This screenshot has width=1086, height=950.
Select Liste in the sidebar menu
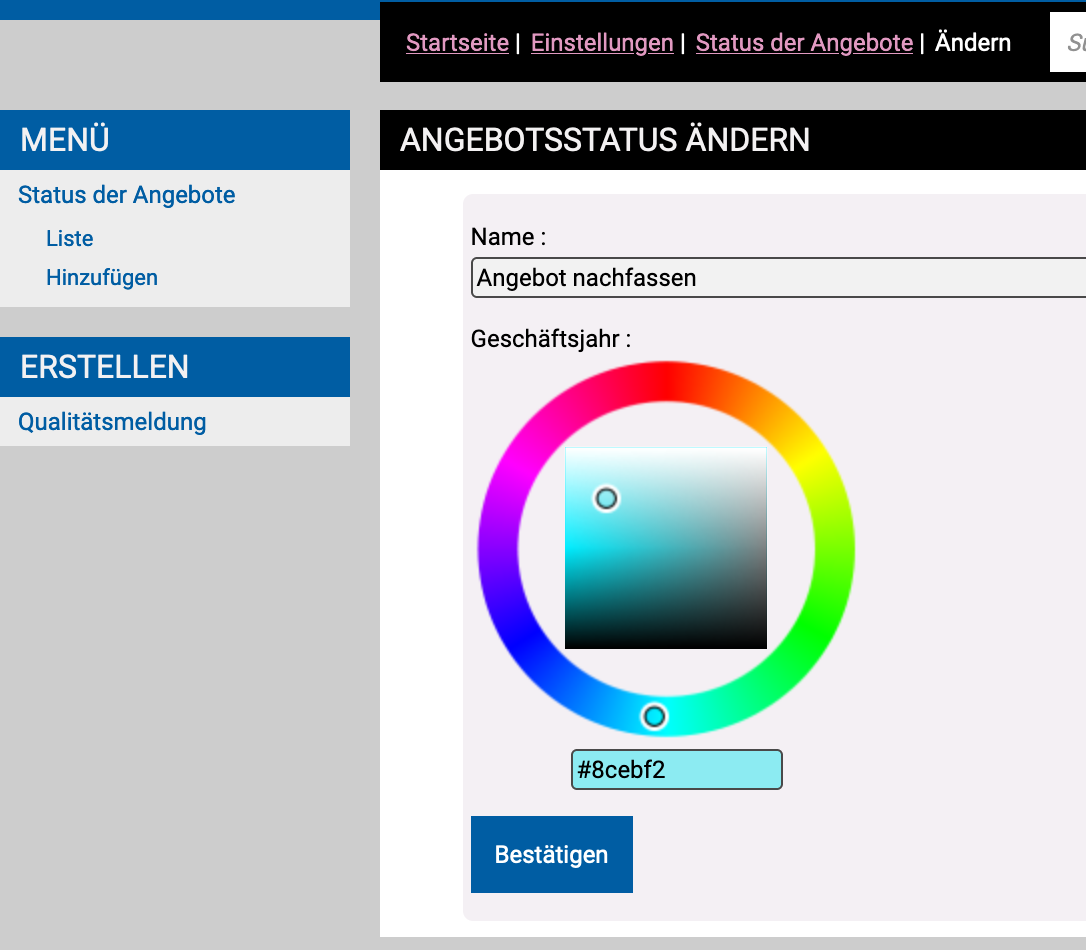pos(70,239)
